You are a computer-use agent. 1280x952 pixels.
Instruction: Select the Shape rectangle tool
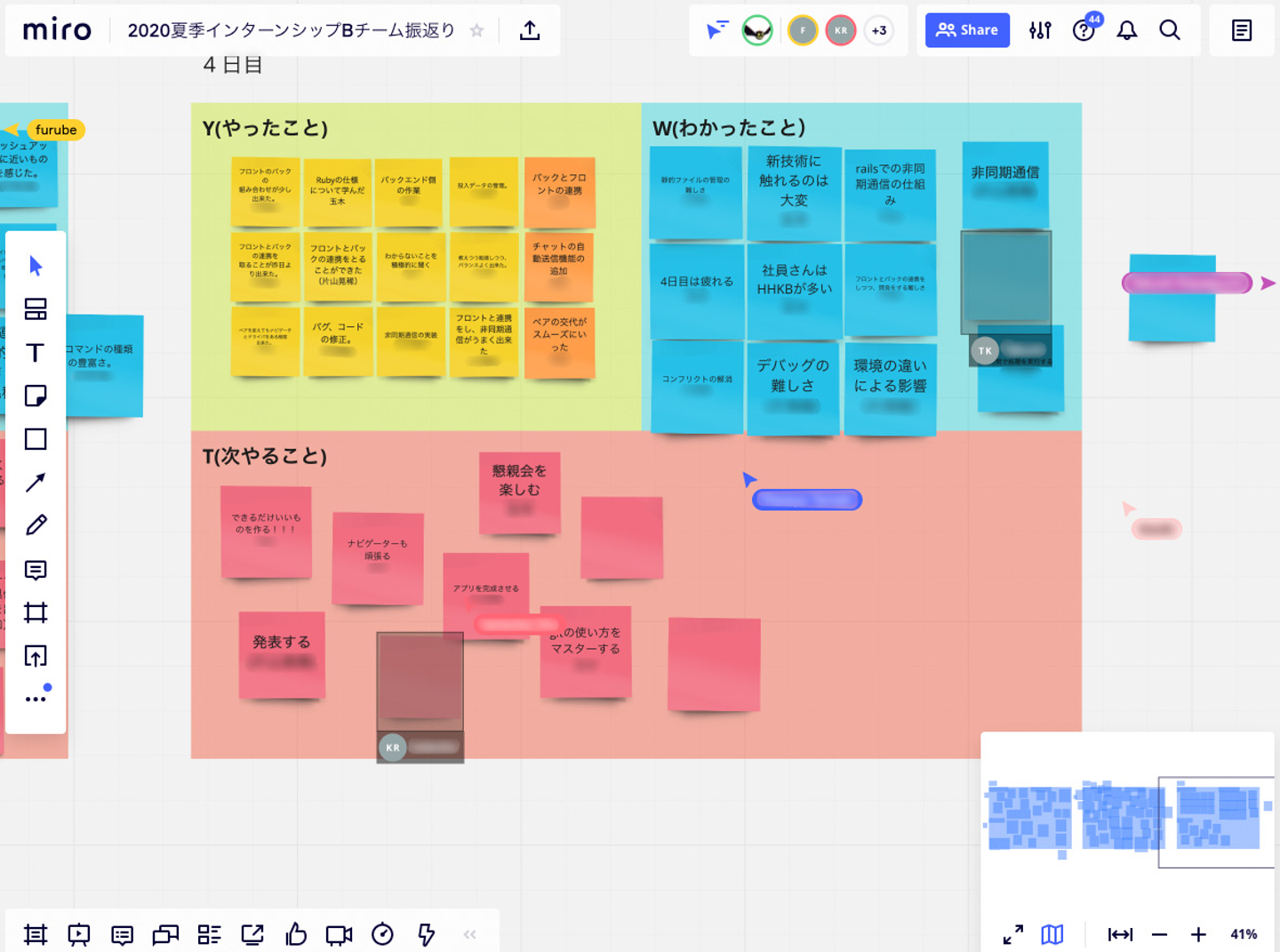tap(36, 439)
